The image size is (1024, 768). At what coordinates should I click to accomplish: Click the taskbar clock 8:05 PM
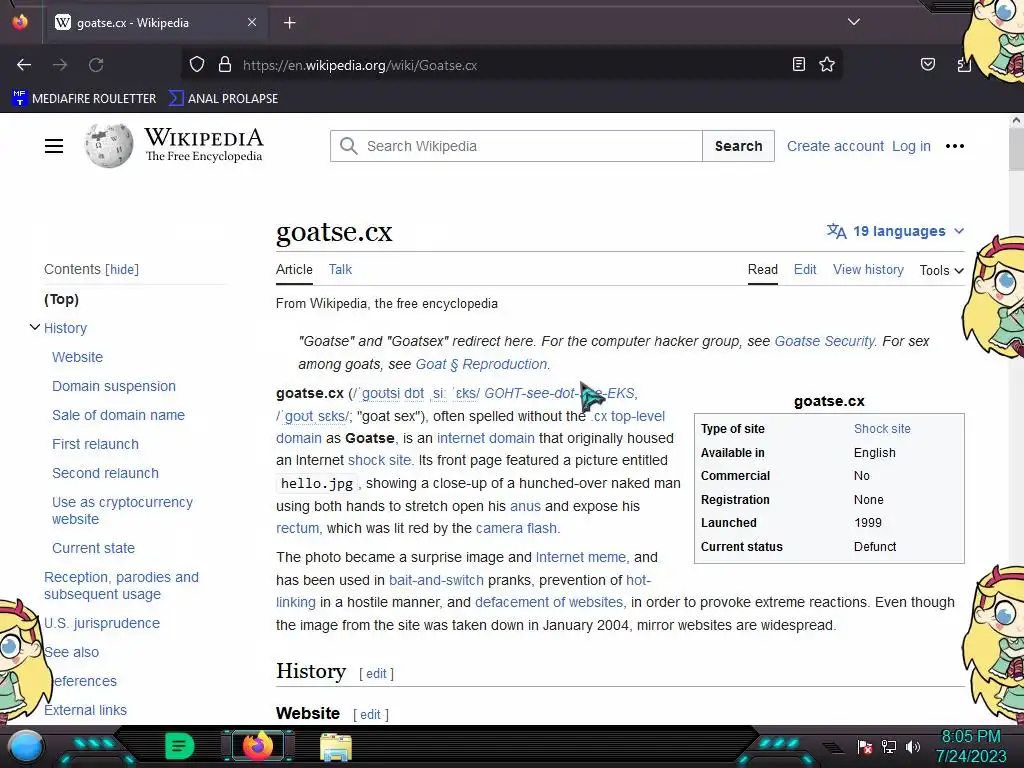971,737
